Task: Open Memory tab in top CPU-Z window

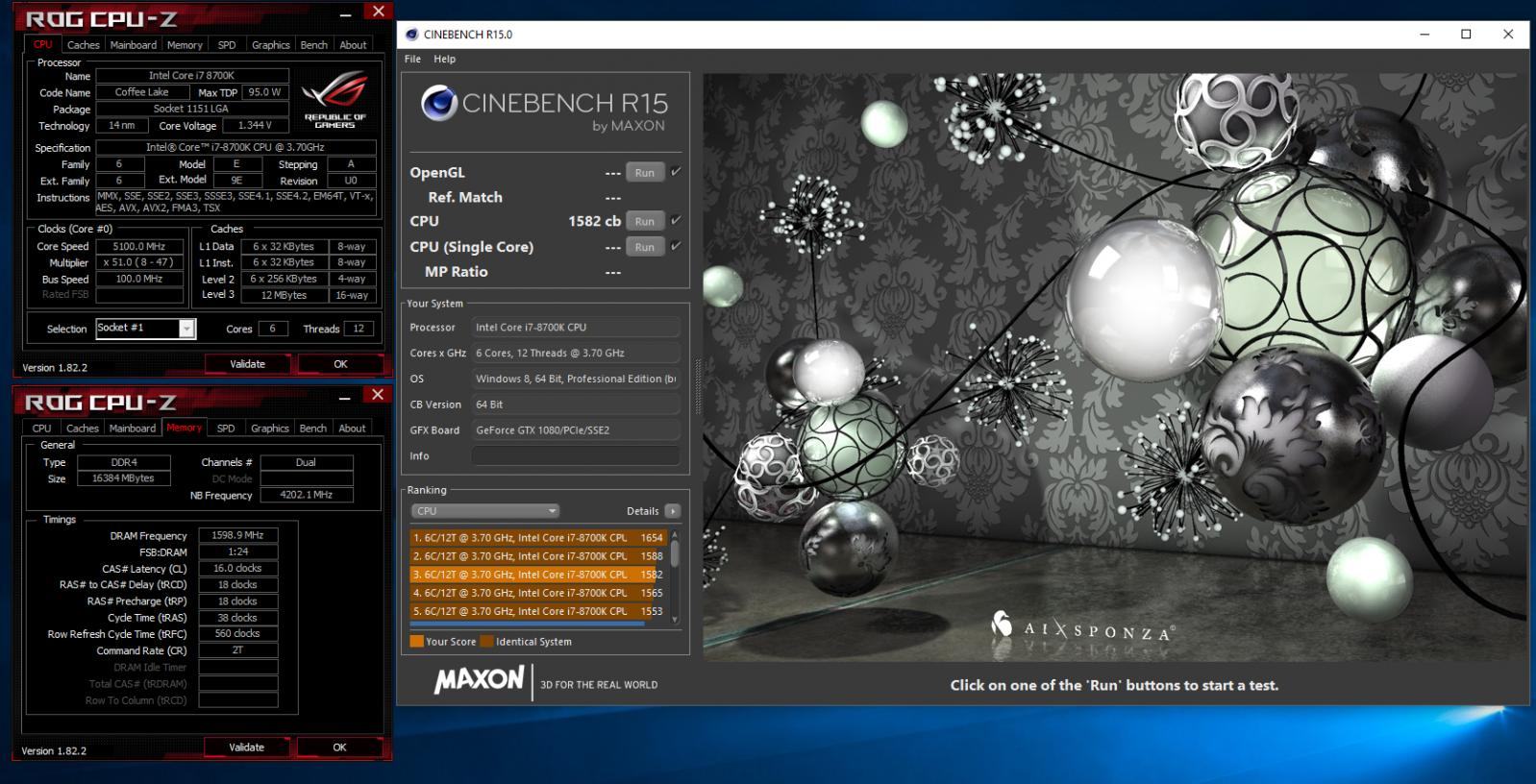Action: click(x=185, y=45)
